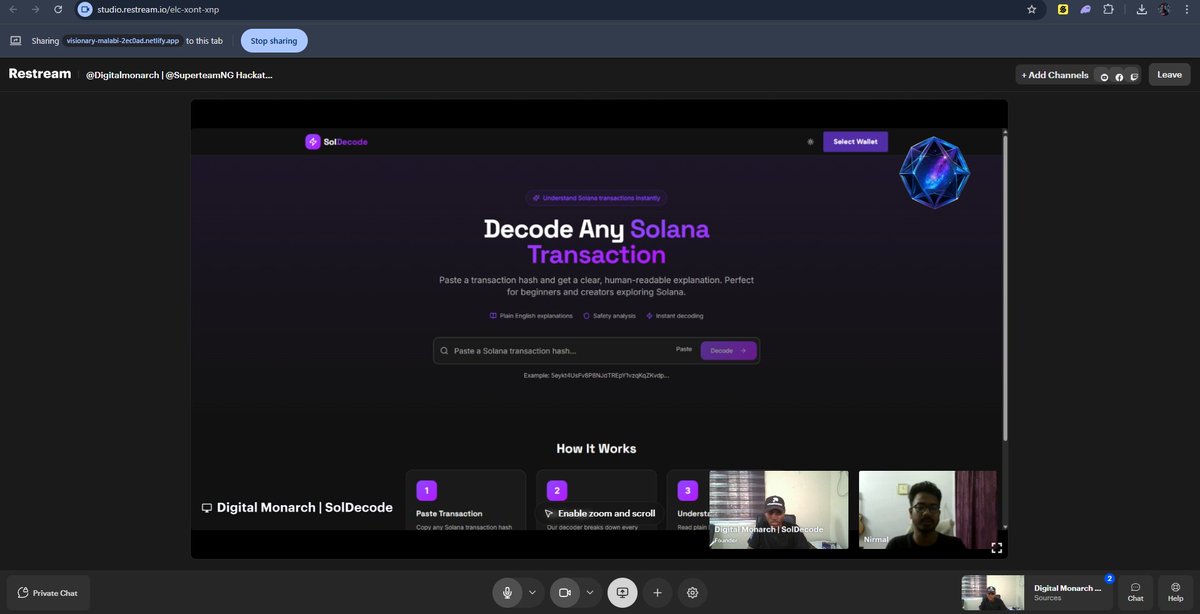This screenshot has height=614, width=1200.
Task: Expand camera options dropdown
Action: (x=590, y=593)
